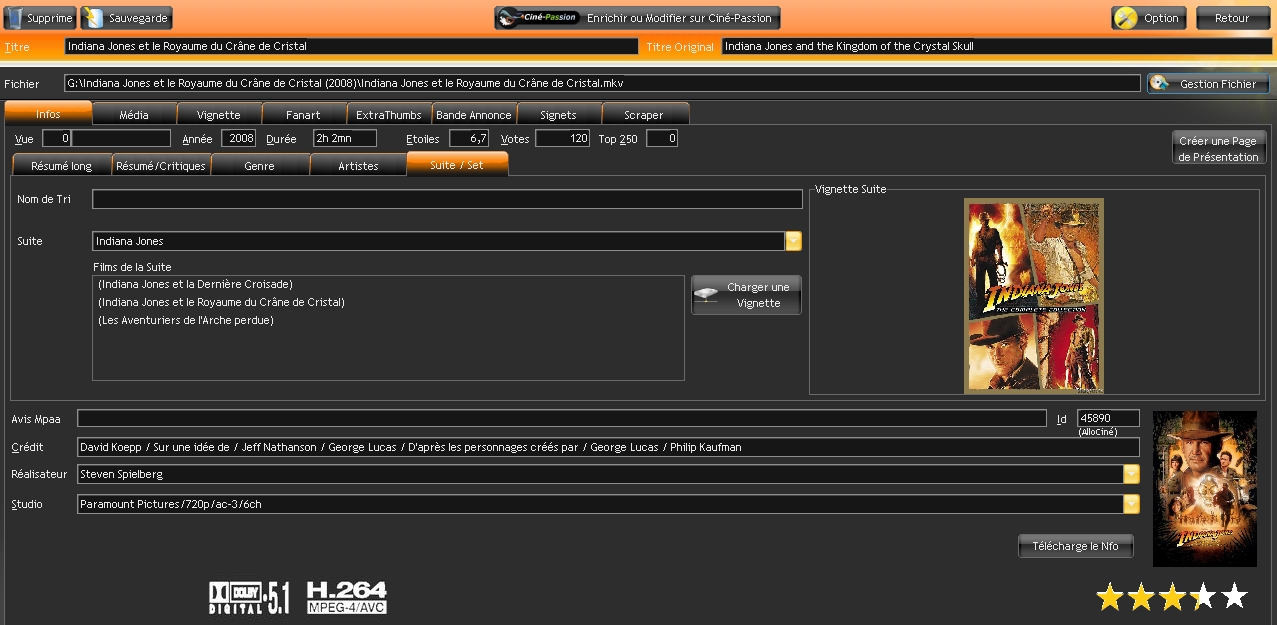Click the Télécharge le Nfo button

click(1076, 546)
